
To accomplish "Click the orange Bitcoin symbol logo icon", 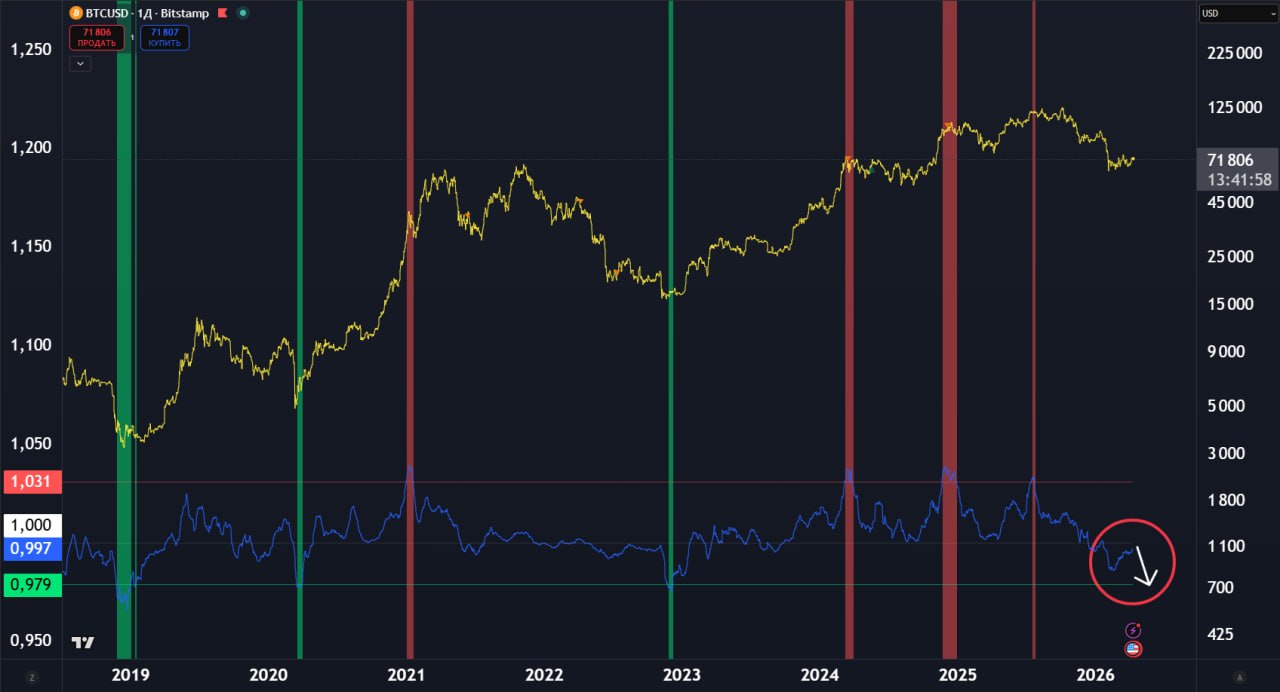I will click(76, 13).
